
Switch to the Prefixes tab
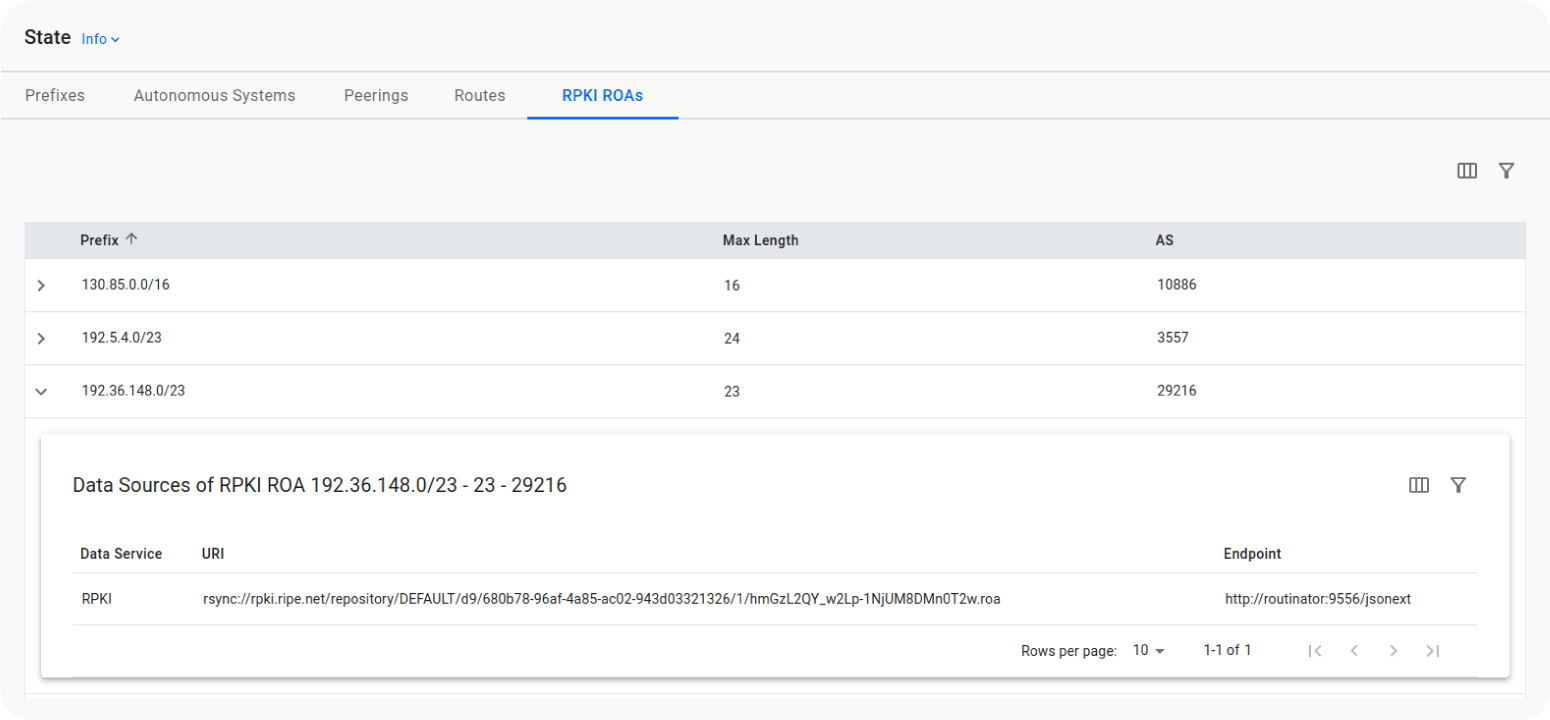[x=55, y=96]
